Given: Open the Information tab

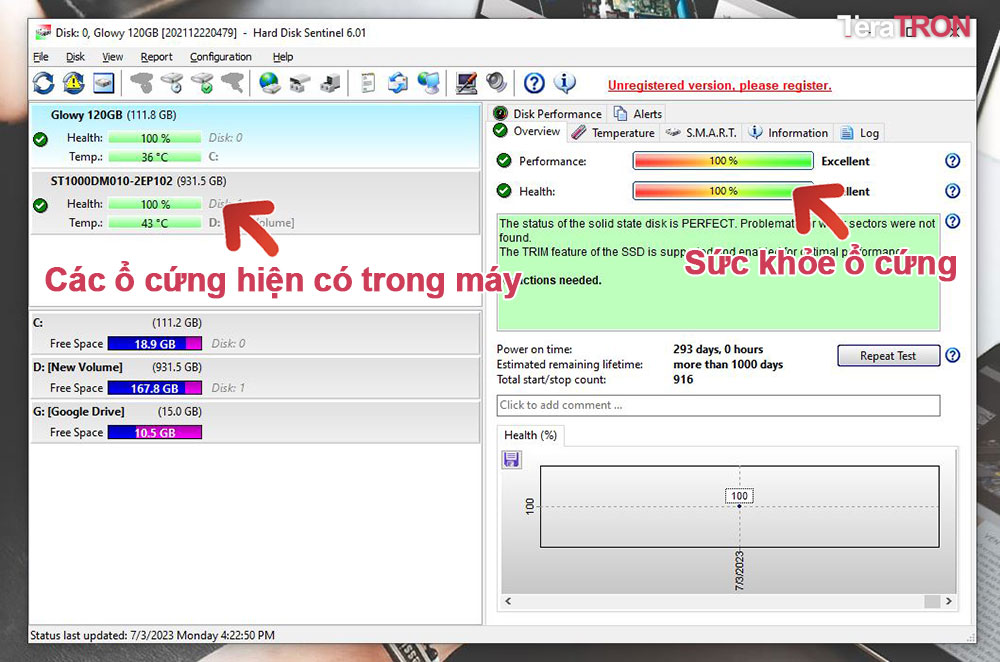Looking at the screenshot, I should click(788, 133).
